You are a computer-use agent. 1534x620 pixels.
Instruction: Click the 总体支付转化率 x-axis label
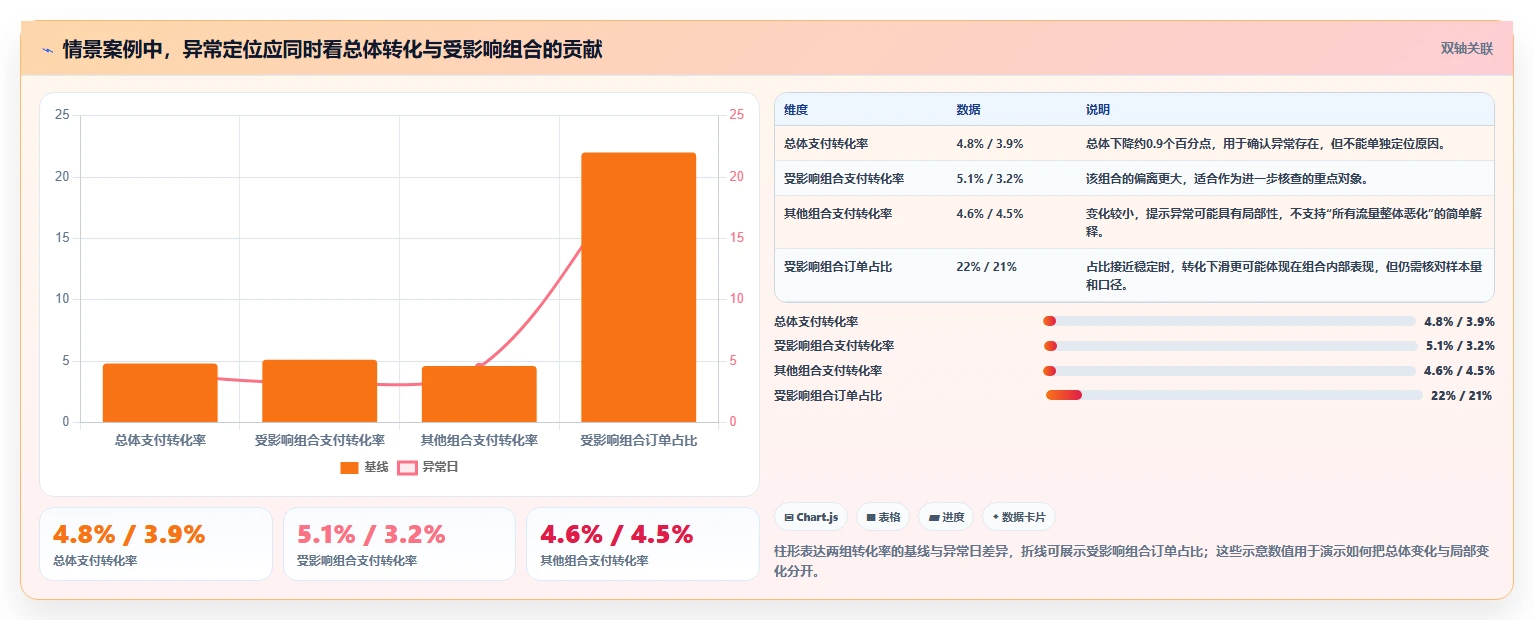[x=160, y=440]
